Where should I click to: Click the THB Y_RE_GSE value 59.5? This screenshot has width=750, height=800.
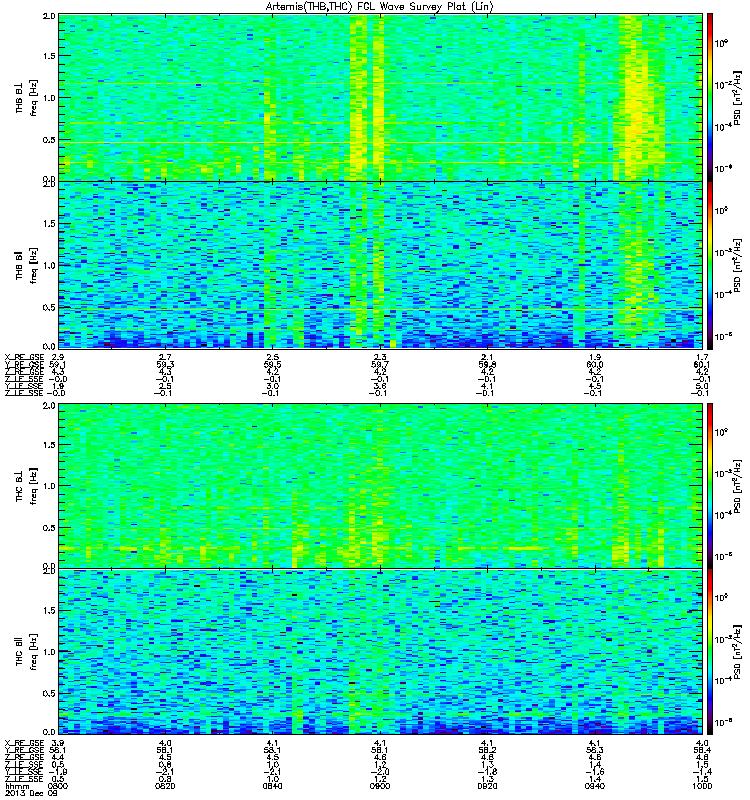[273, 365]
